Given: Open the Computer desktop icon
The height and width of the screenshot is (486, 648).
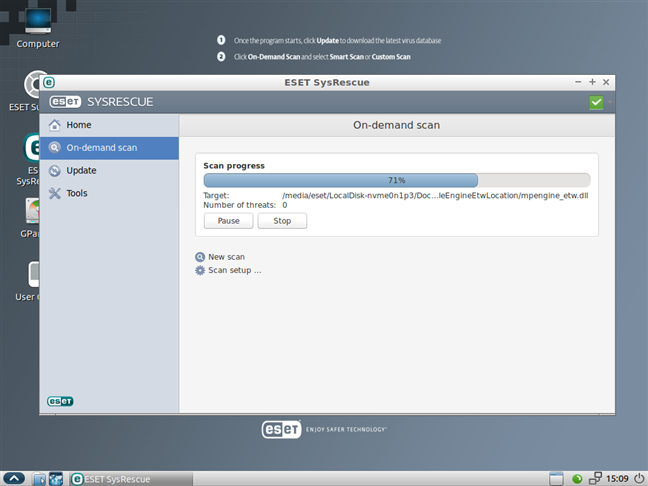Looking at the screenshot, I should coord(38,29).
